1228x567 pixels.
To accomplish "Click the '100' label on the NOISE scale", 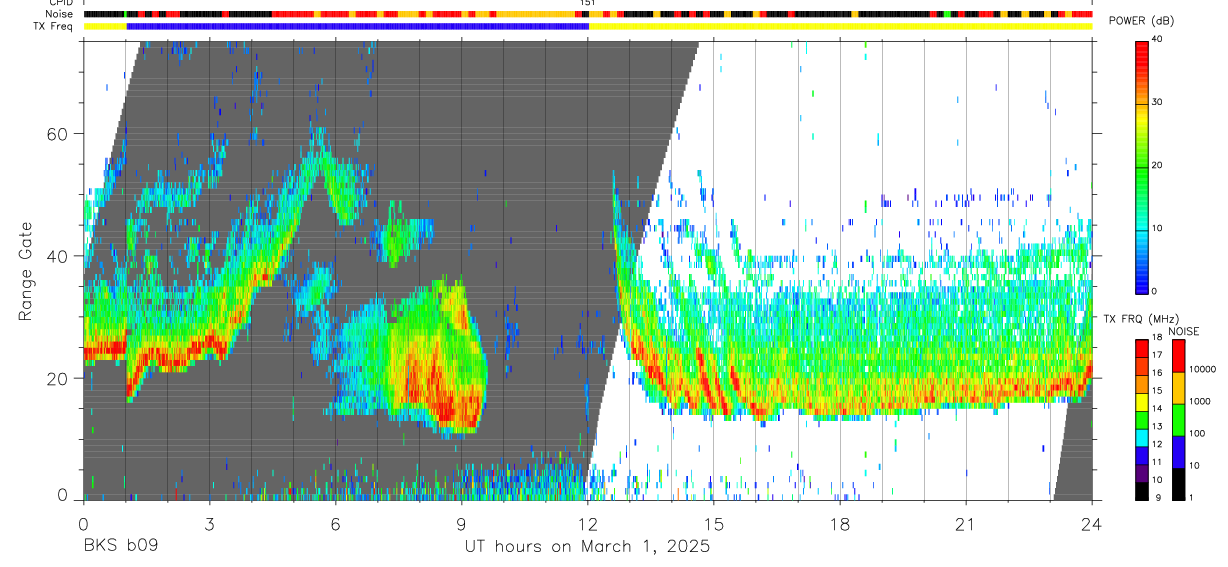I will [x=1198, y=433].
